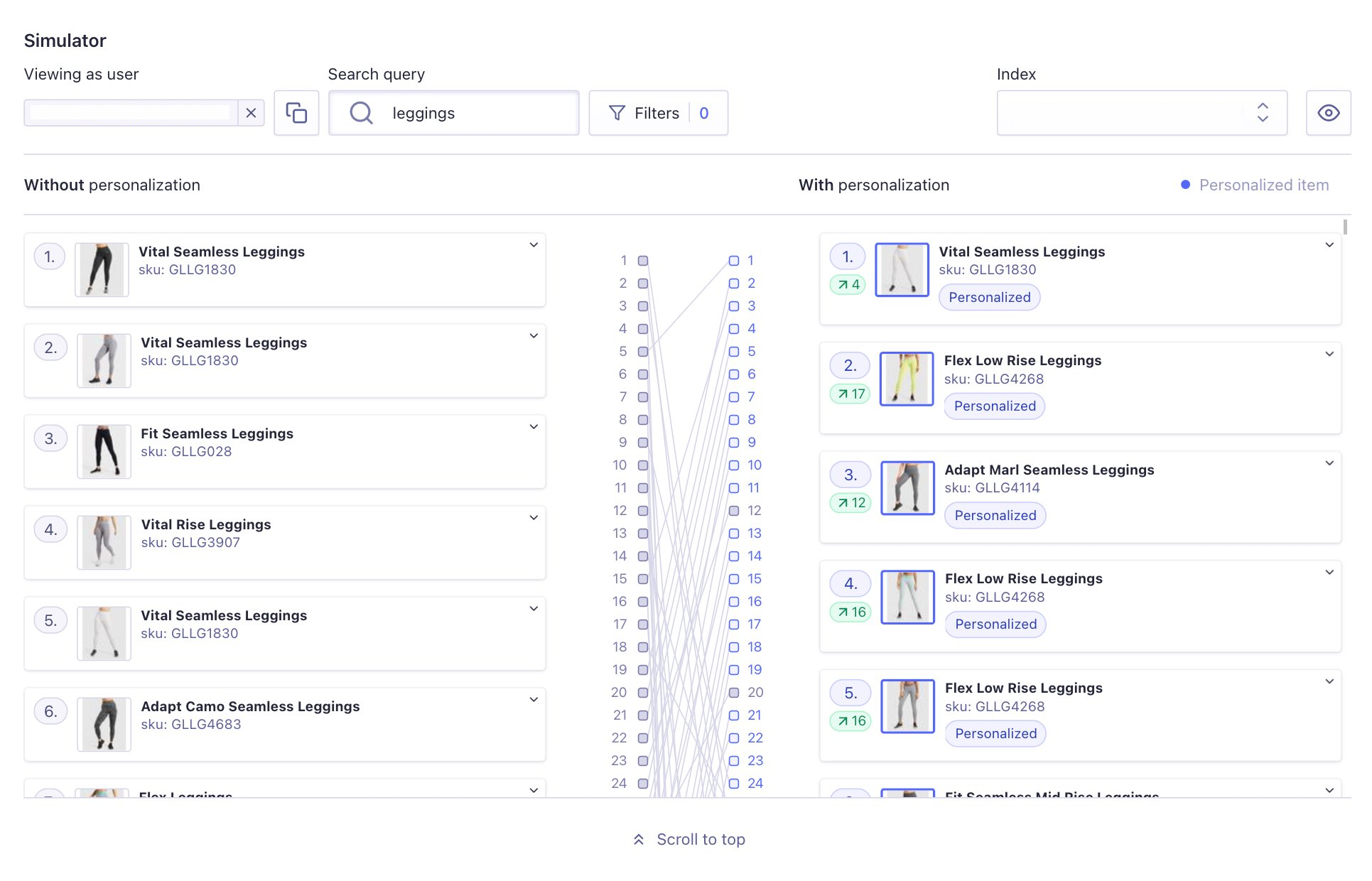Open thumbnail of Adapt Camo Seamless Leggings
Screen dimensions: 1372x881
104,725
